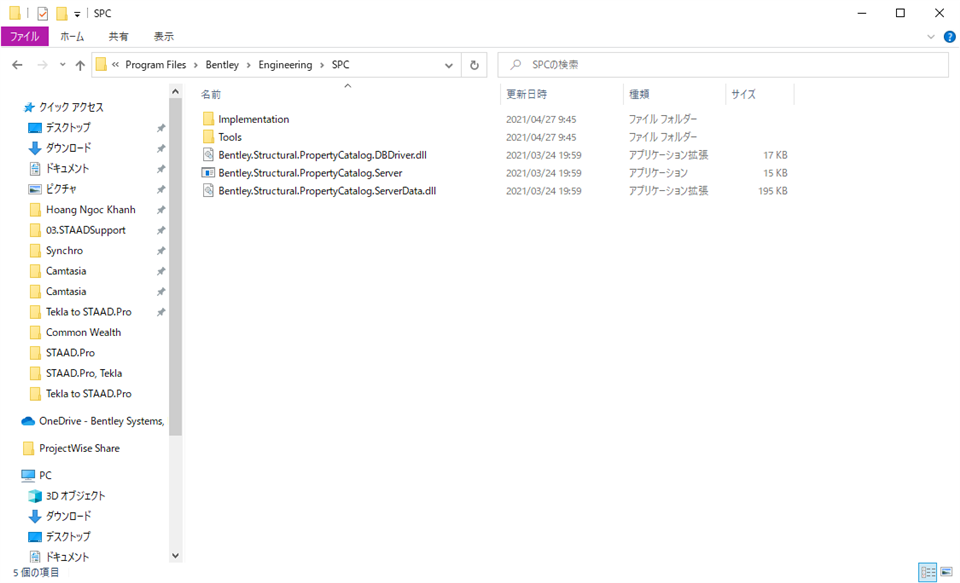Open pinned デスクトップ under Quick Access

68,127
